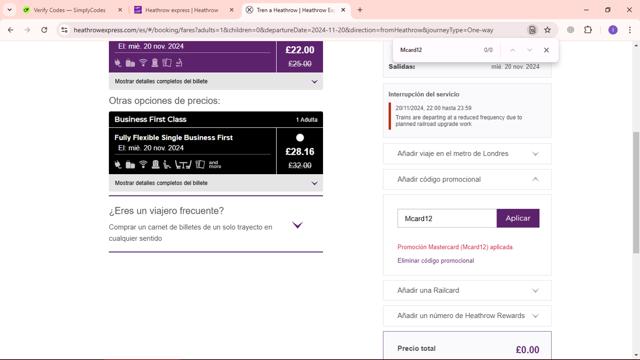Click the 'Interrupción del servicio' heading
The height and width of the screenshot is (360, 640).
point(424,94)
